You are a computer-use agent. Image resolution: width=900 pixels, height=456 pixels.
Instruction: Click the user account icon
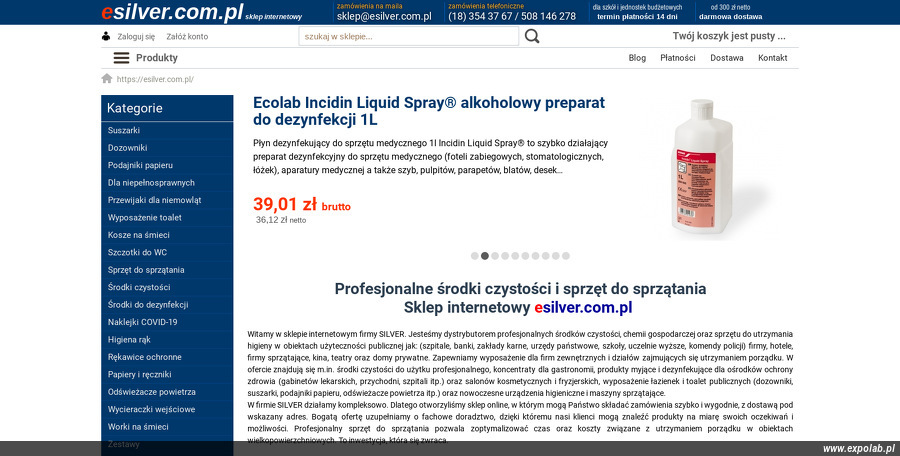[x=106, y=36]
